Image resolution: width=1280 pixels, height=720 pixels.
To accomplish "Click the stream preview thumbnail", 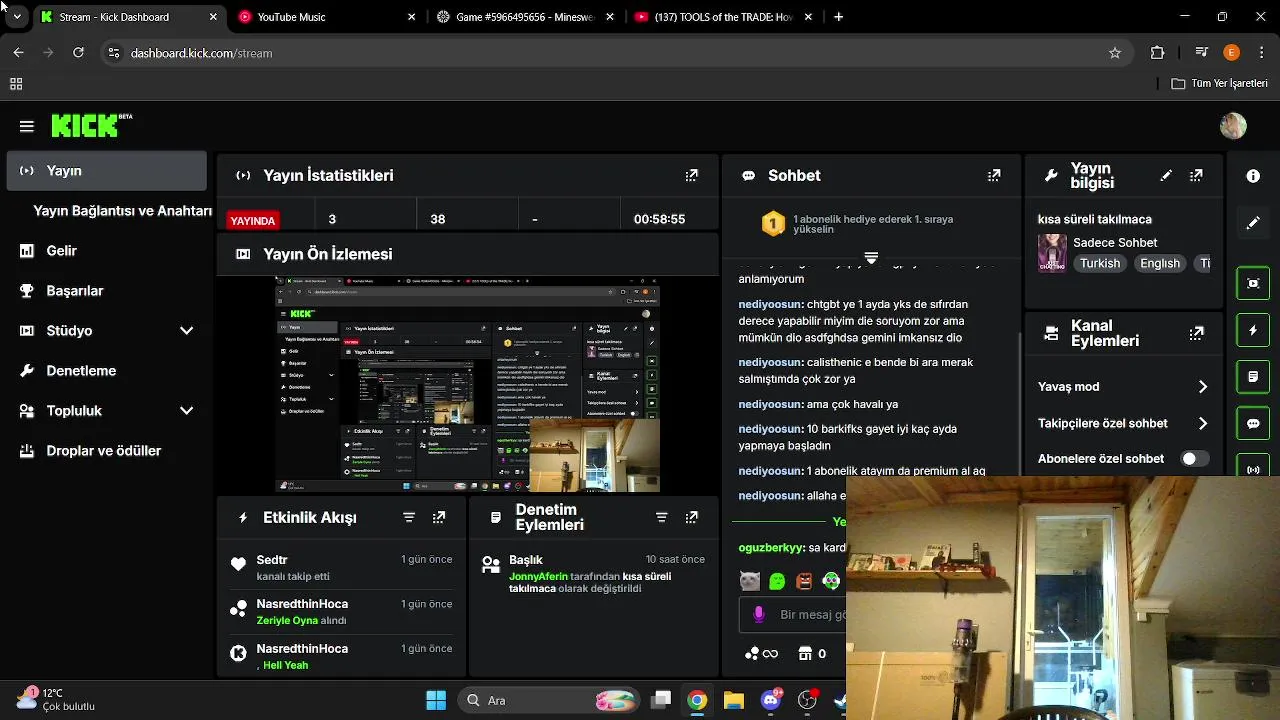I will tap(467, 384).
